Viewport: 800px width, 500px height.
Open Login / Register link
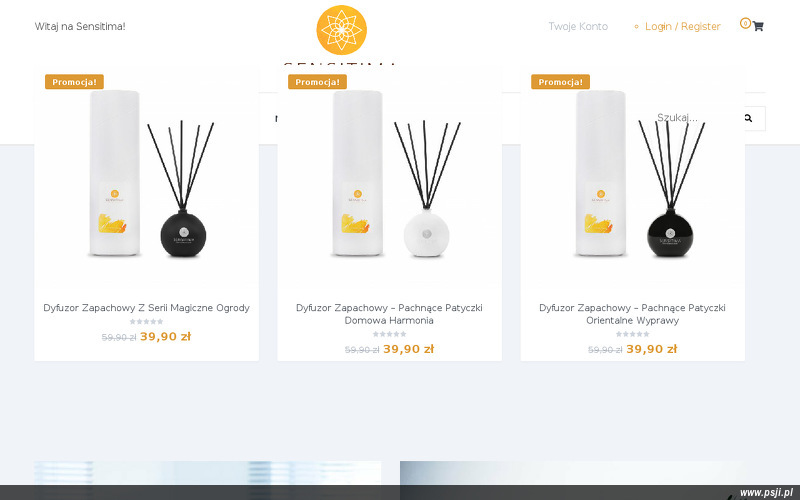coord(683,27)
